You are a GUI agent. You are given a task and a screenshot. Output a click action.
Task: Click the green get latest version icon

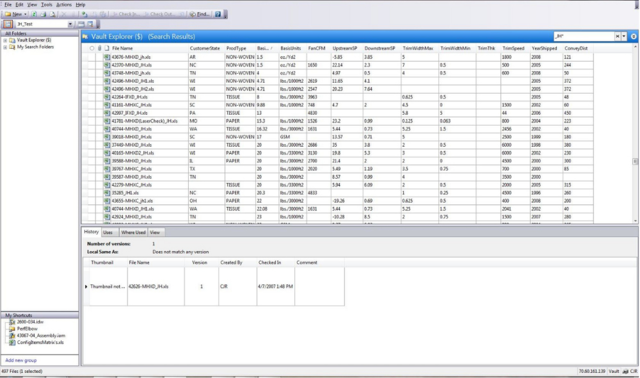point(84,14)
